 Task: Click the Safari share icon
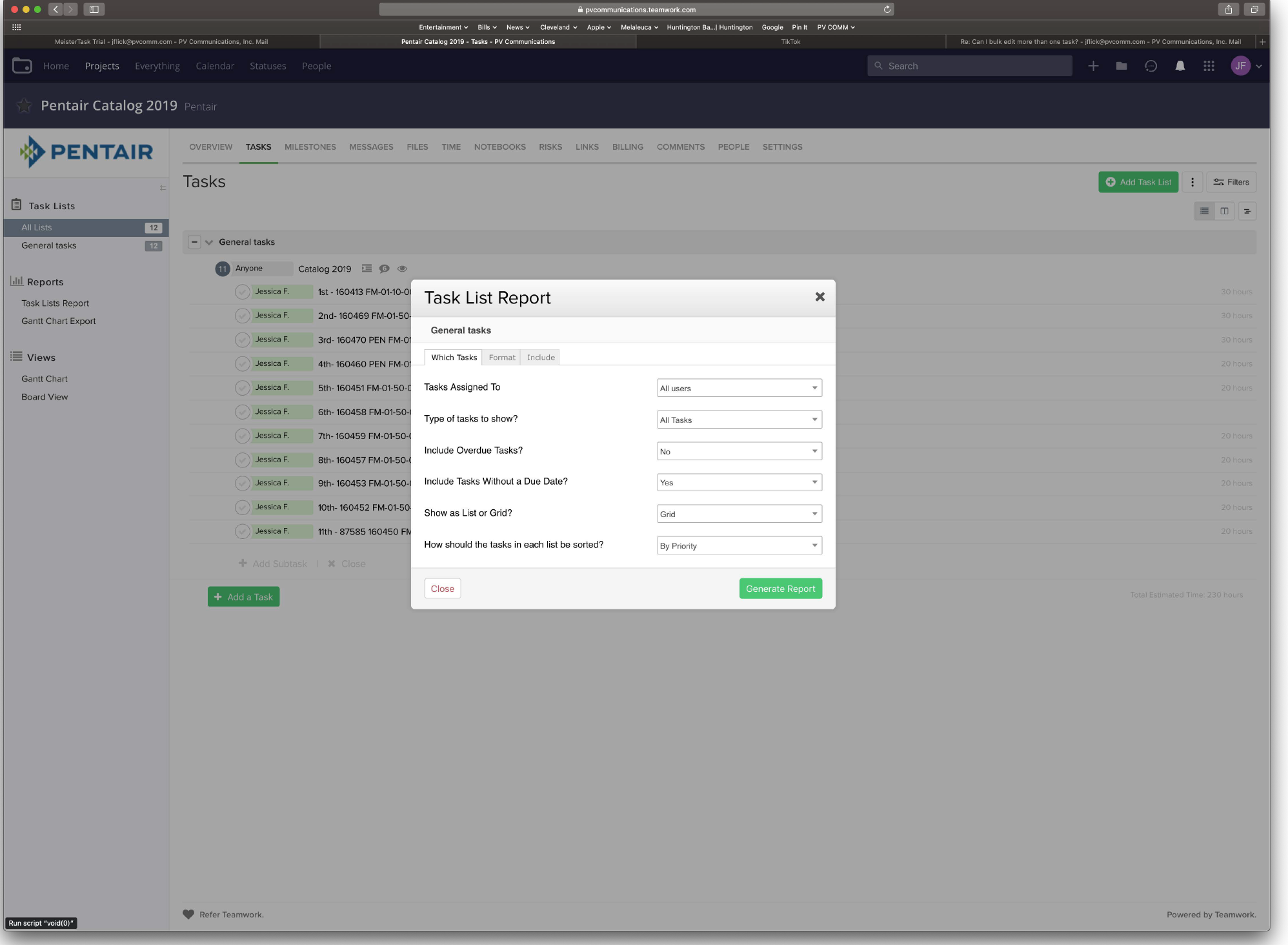coord(1228,10)
